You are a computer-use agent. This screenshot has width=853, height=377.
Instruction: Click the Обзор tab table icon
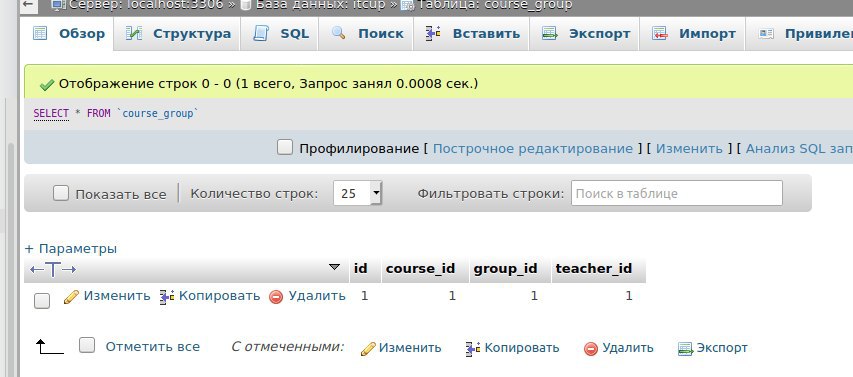pos(40,33)
